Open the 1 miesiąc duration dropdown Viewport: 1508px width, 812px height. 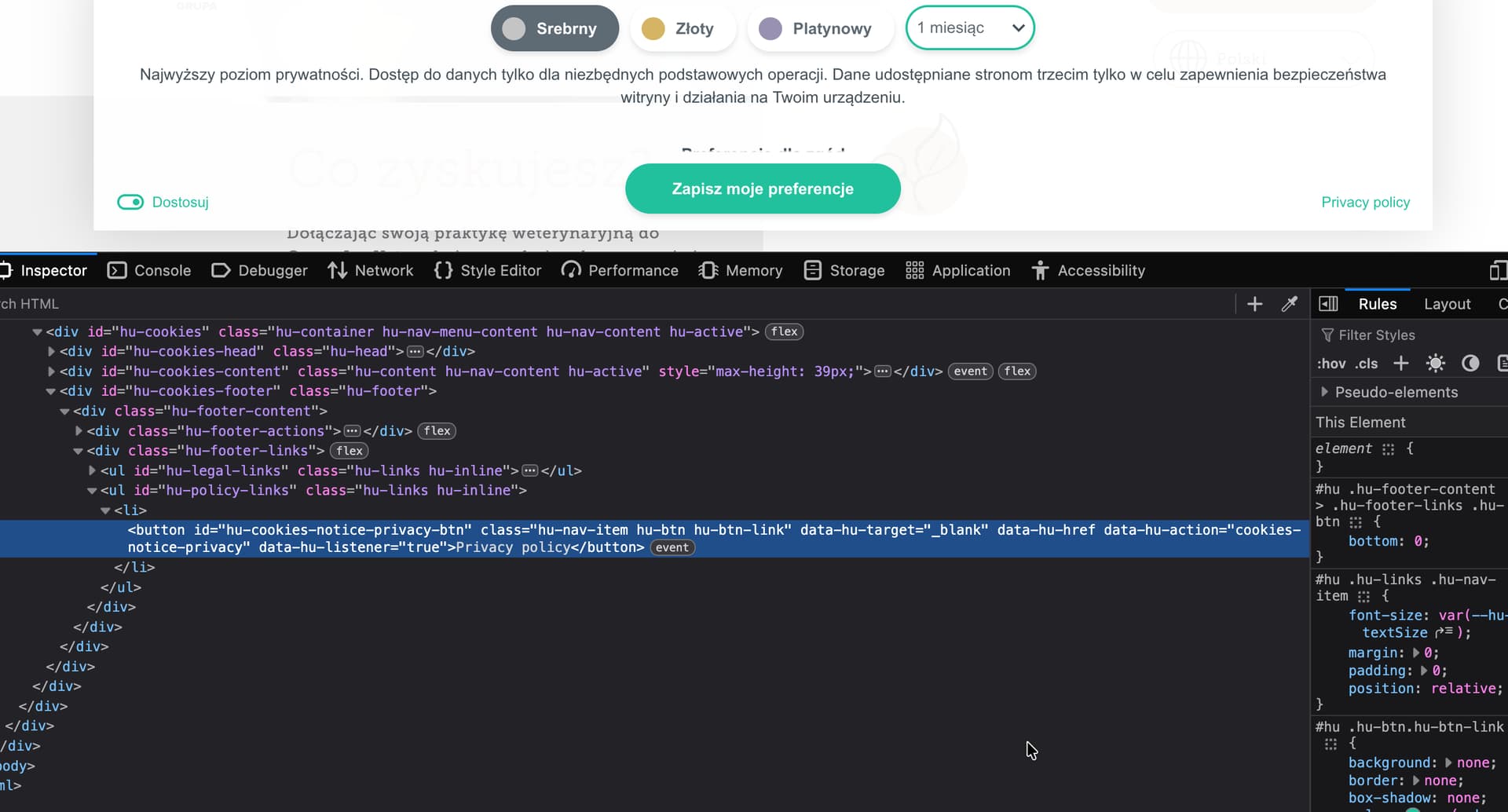point(970,28)
